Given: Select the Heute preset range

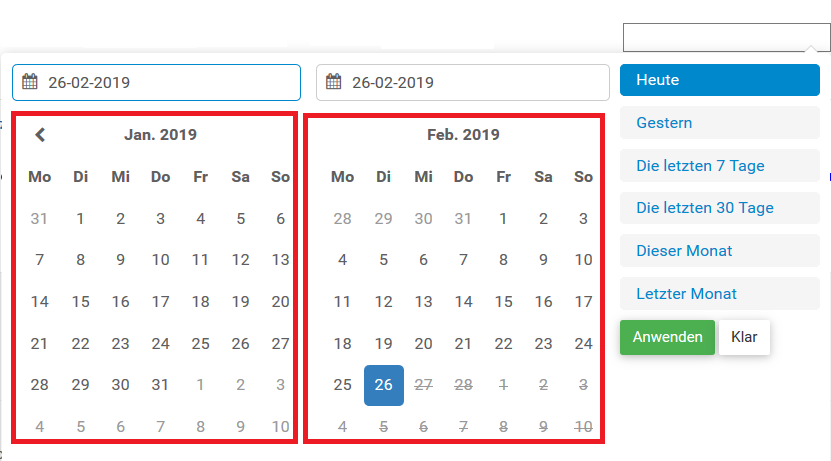Looking at the screenshot, I should [x=719, y=80].
